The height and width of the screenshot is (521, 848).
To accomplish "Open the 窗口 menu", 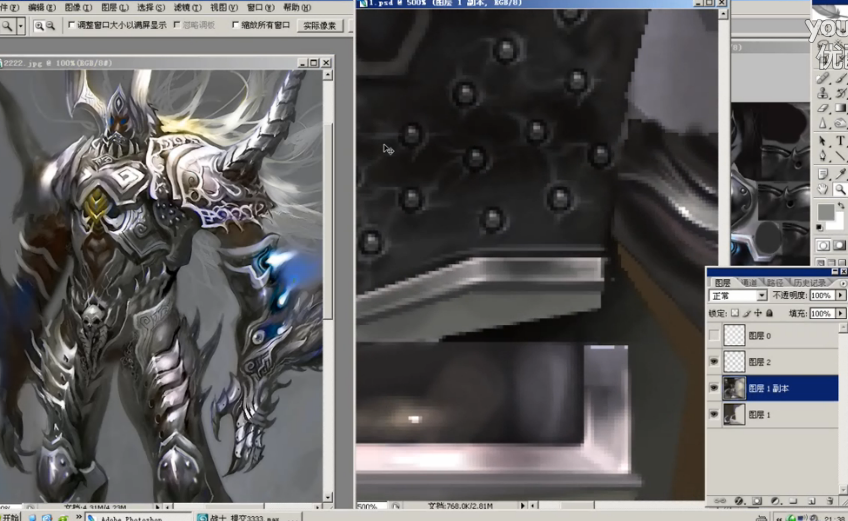I will (261, 8).
